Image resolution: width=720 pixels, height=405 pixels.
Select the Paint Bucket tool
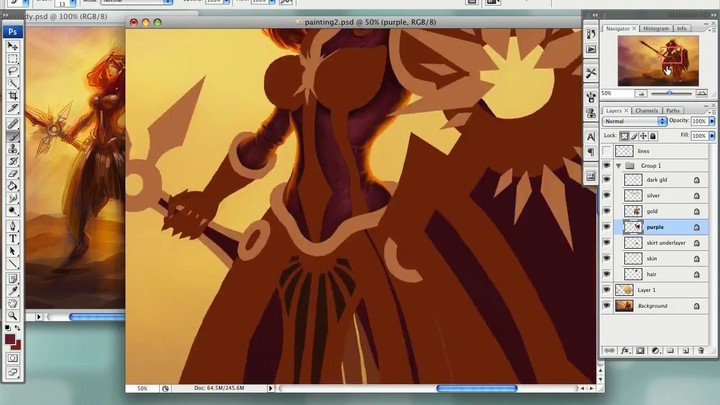coord(12,186)
